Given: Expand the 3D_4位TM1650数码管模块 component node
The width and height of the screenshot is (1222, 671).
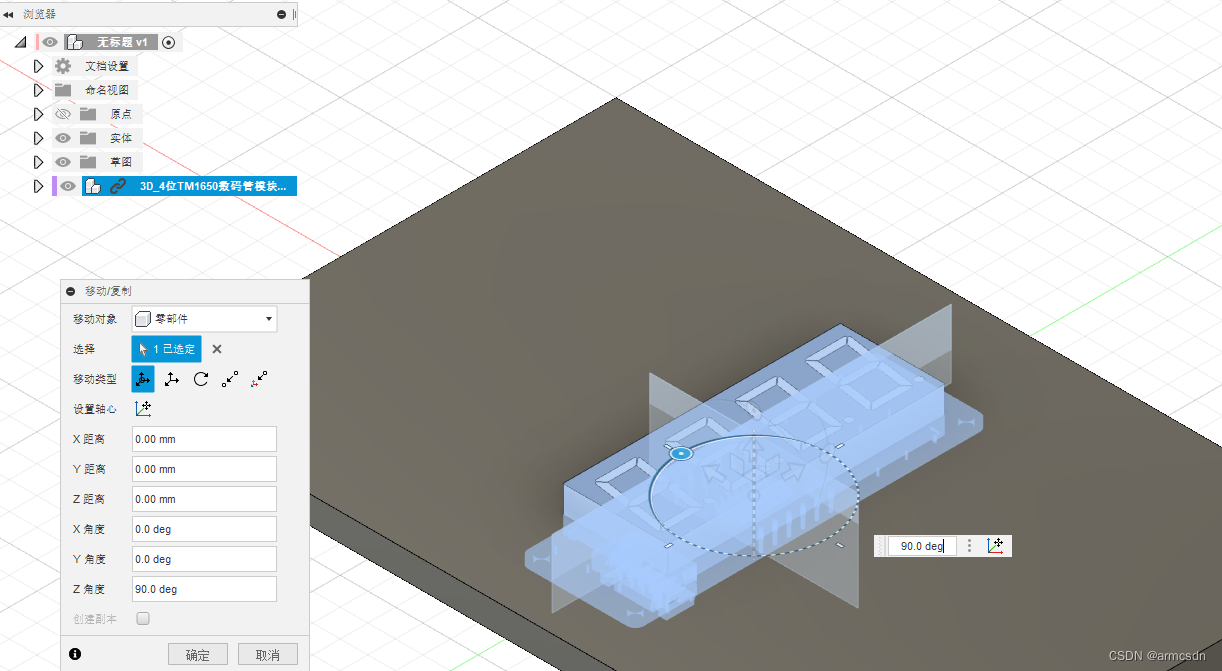Looking at the screenshot, I should [x=39, y=186].
